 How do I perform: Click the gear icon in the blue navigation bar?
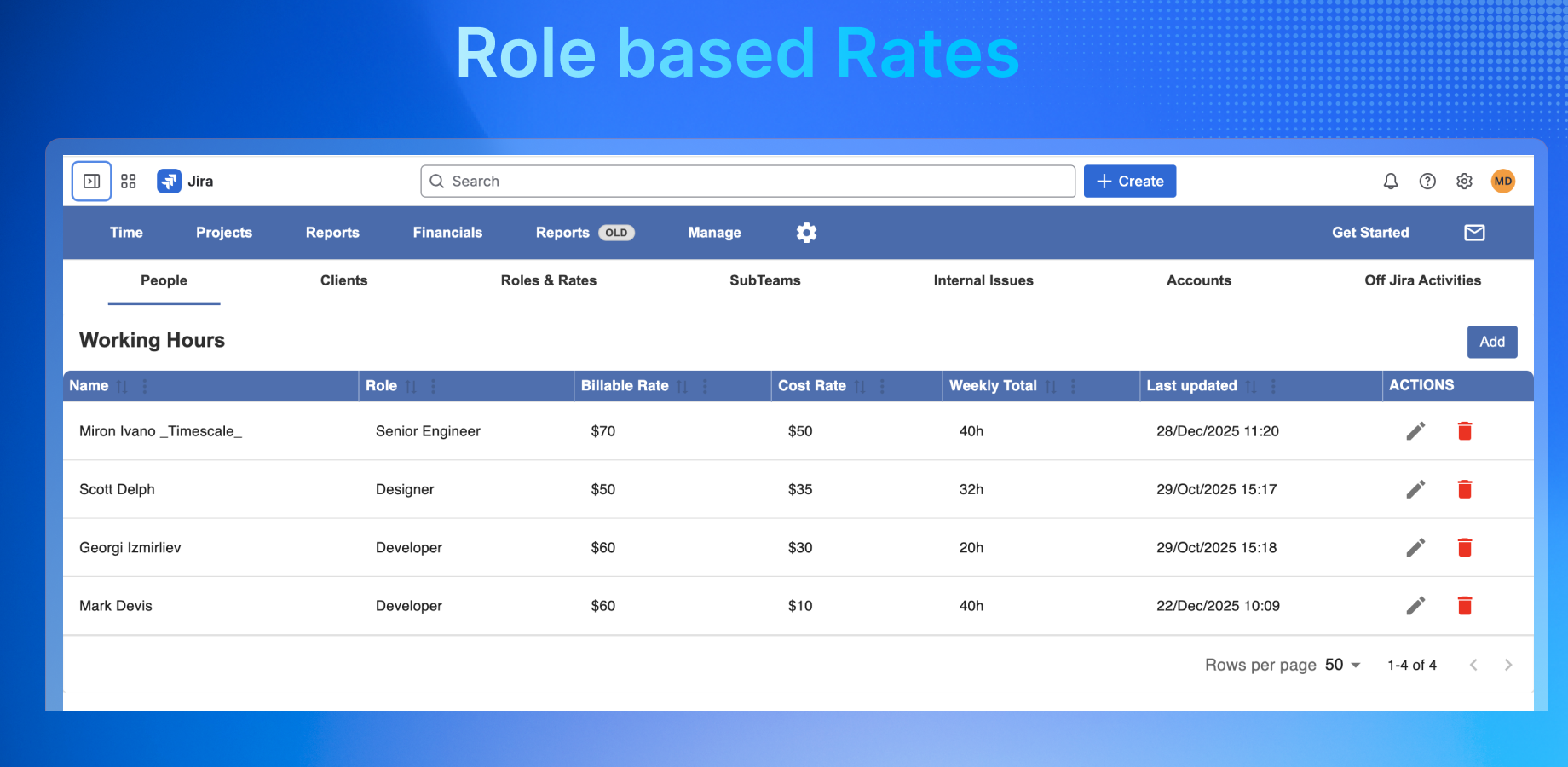click(x=806, y=232)
